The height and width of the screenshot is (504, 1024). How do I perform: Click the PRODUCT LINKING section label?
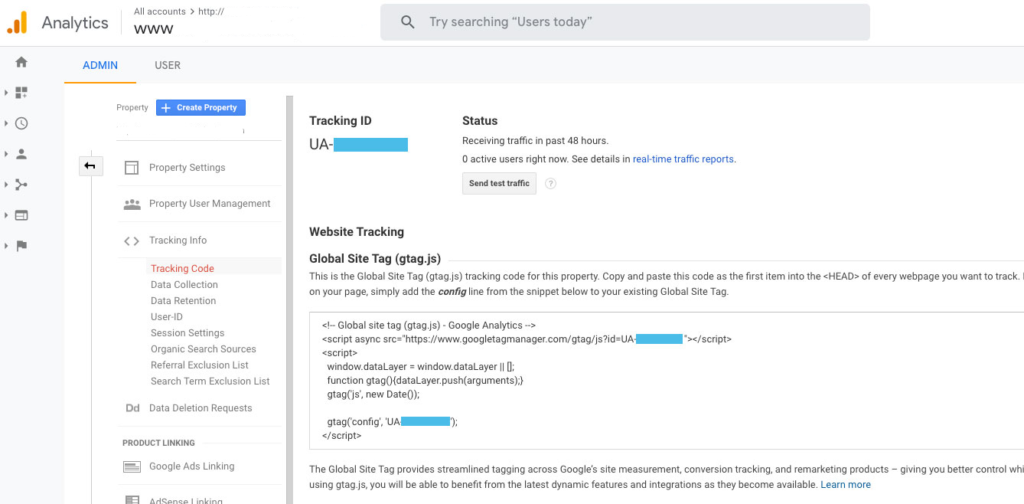coord(159,443)
